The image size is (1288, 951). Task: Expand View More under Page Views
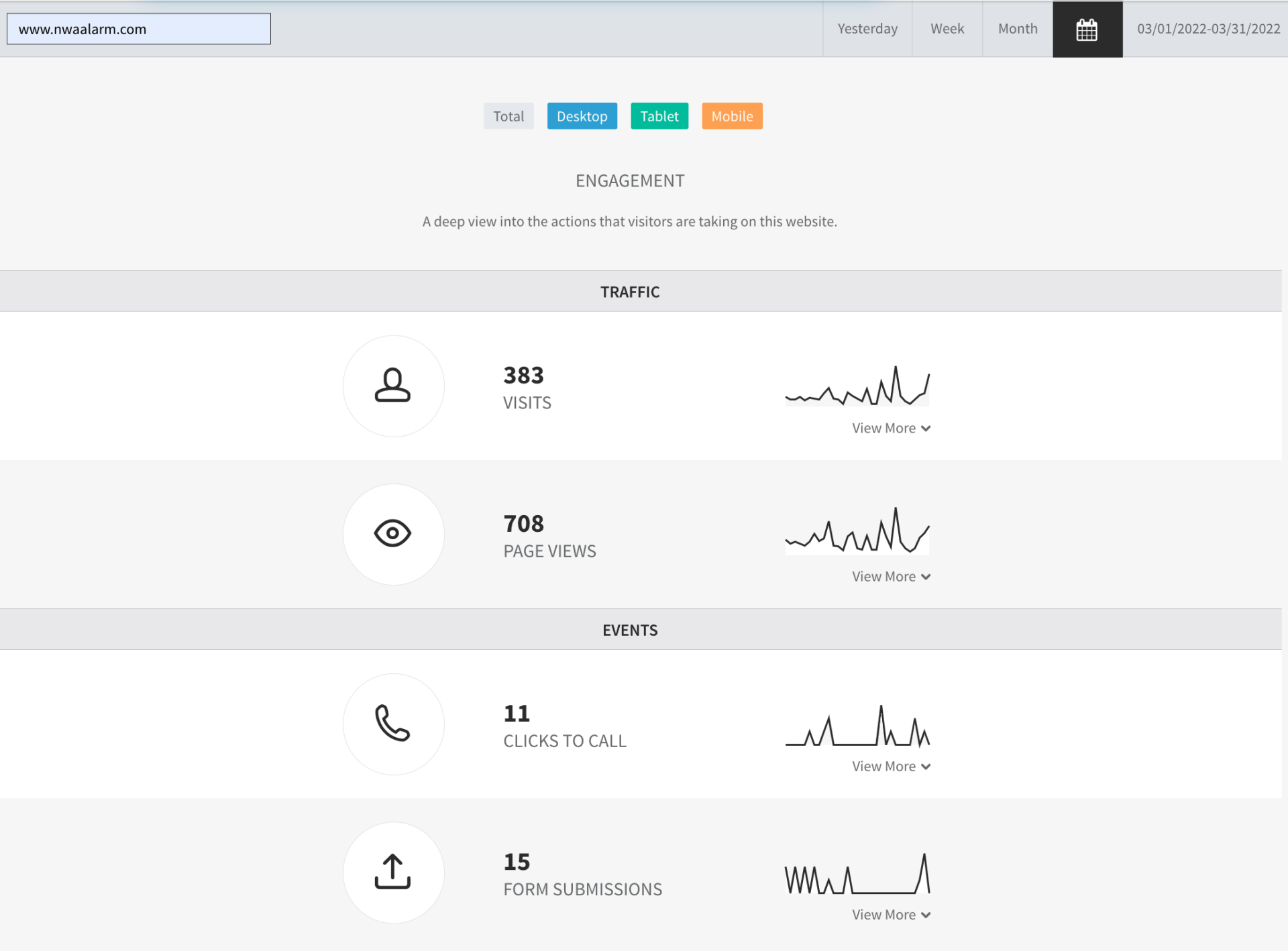pos(891,577)
